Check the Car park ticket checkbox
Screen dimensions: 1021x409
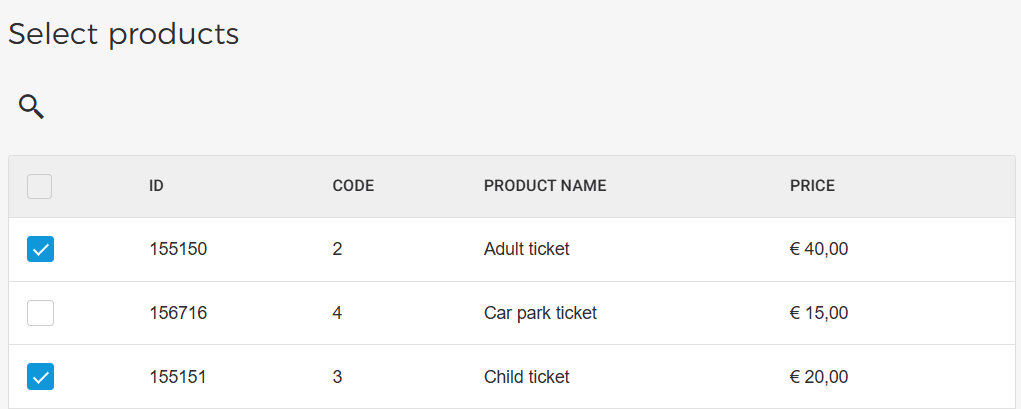point(40,313)
